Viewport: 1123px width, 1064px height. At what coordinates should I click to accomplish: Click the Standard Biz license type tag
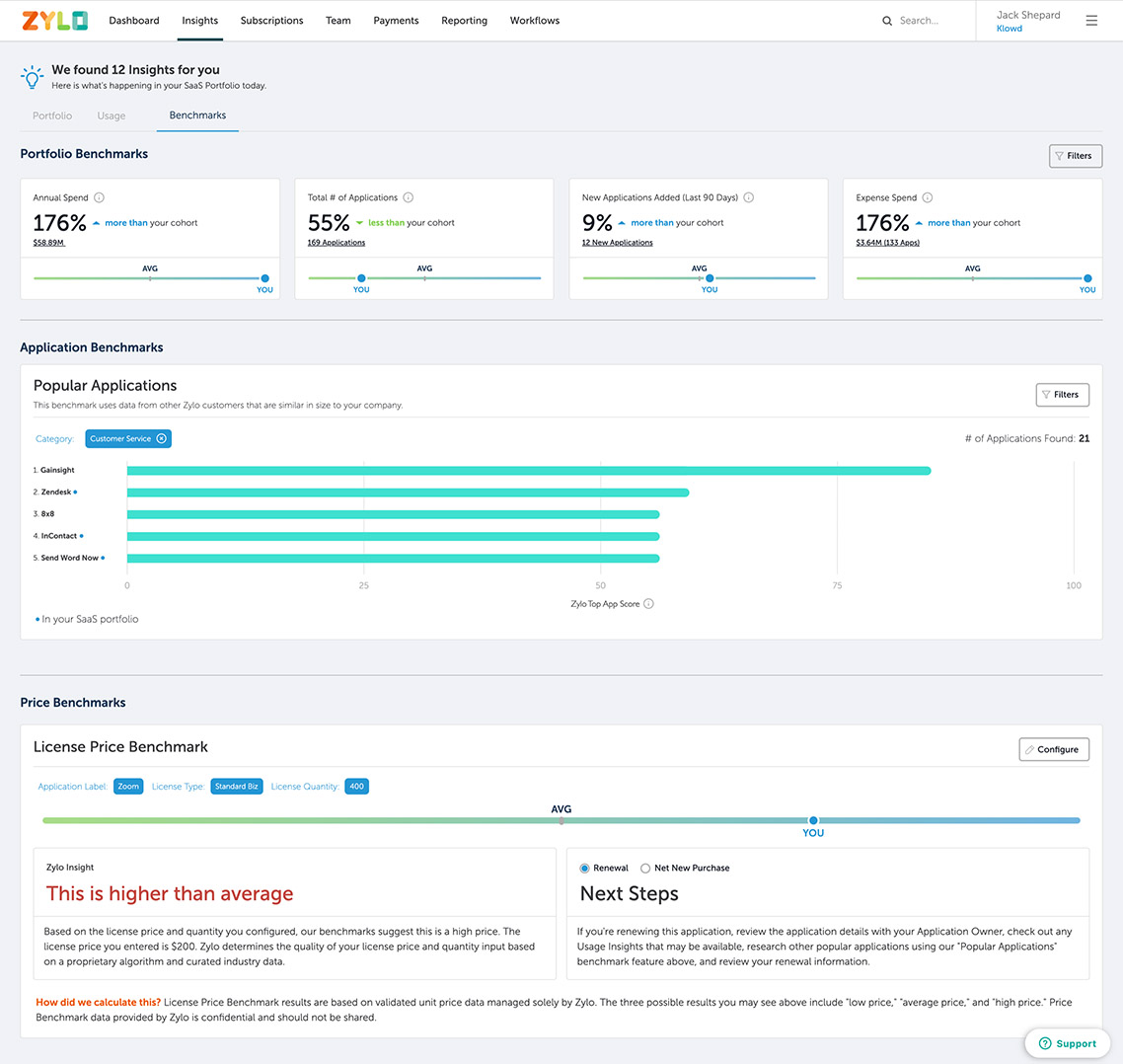point(237,787)
